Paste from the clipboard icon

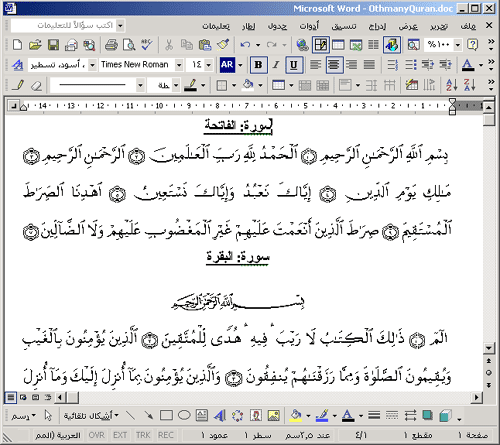pyautogui.click(x=205, y=45)
